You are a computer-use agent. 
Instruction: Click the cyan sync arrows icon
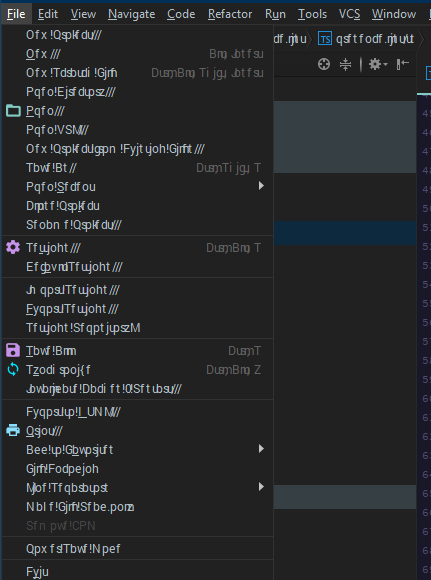(x=13, y=370)
